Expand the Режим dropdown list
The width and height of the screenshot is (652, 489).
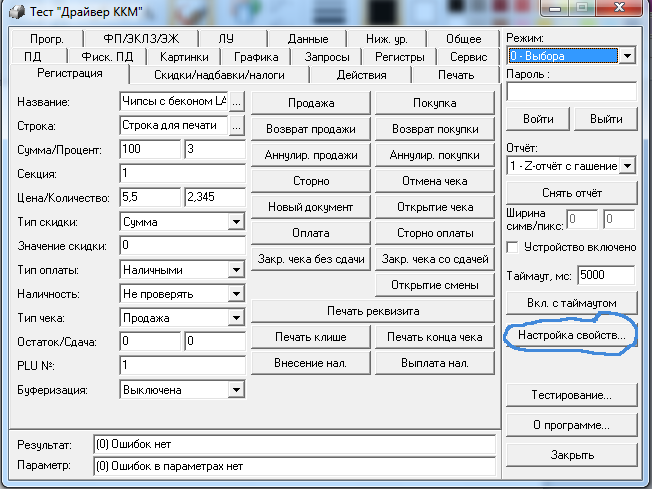pyautogui.click(x=627, y=56)
